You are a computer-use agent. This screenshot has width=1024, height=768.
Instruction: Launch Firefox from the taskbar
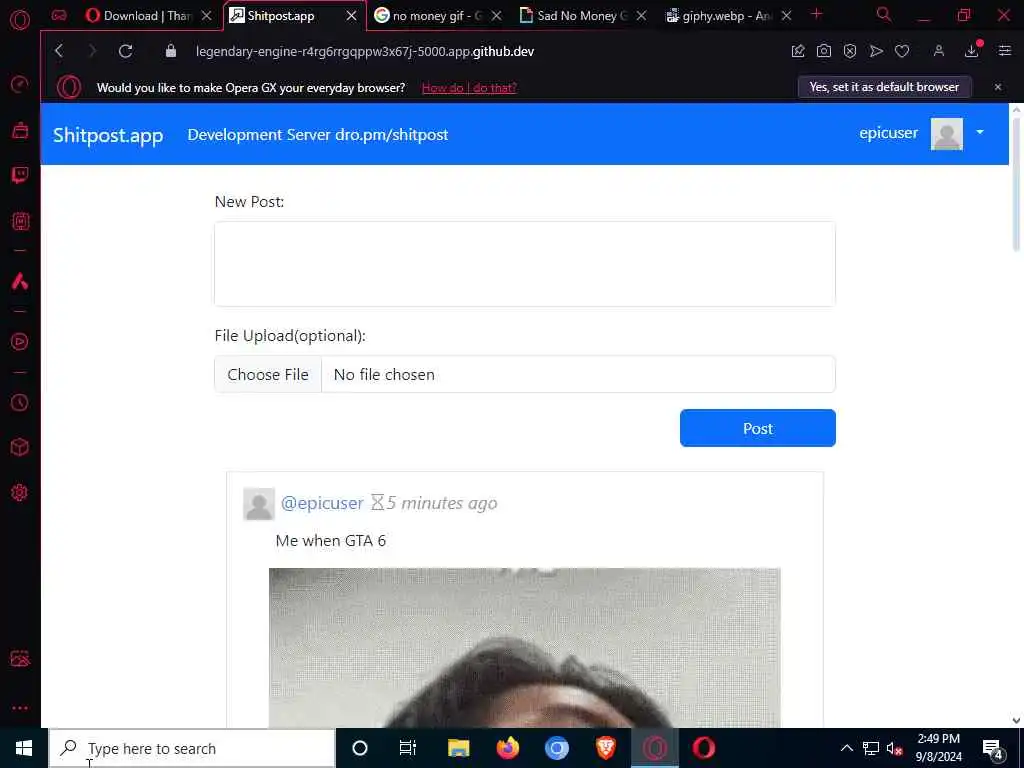507,748
